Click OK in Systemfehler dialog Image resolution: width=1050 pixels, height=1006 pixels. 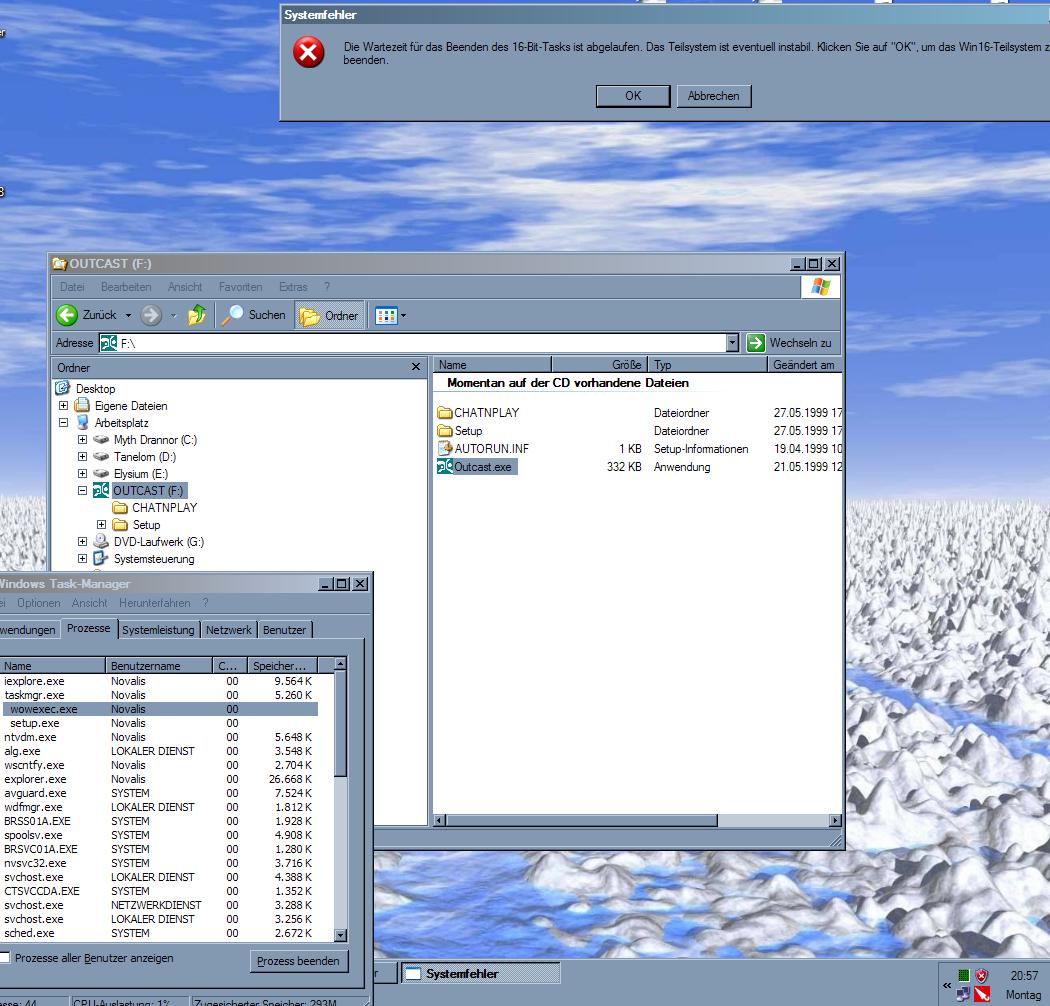(x=633, y=96)
